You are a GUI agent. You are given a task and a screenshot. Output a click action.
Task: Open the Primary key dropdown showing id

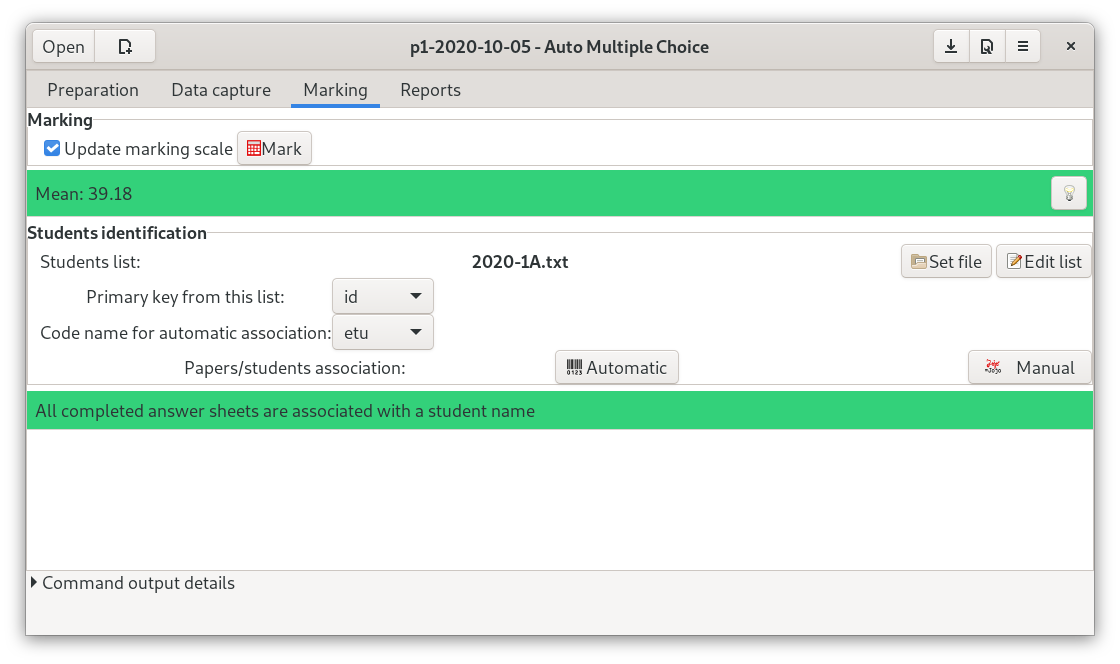point(382,297)
